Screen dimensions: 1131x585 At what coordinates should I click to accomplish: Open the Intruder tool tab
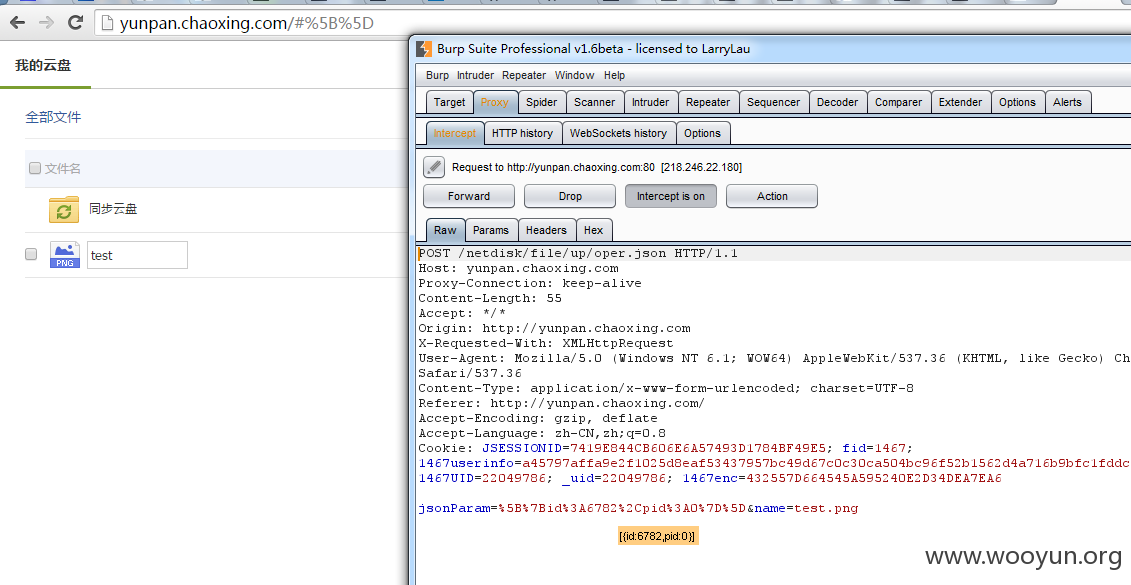[x=651, y=102]
